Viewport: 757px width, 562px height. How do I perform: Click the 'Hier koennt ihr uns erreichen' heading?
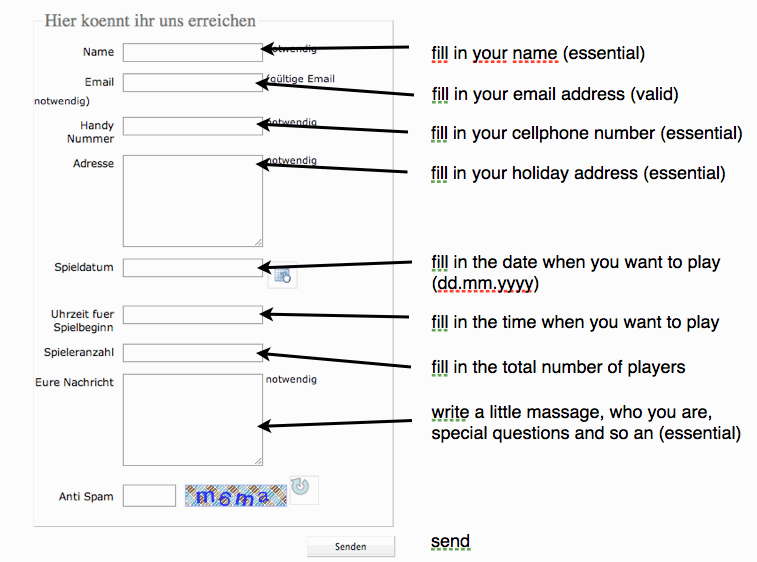point(150,21)
